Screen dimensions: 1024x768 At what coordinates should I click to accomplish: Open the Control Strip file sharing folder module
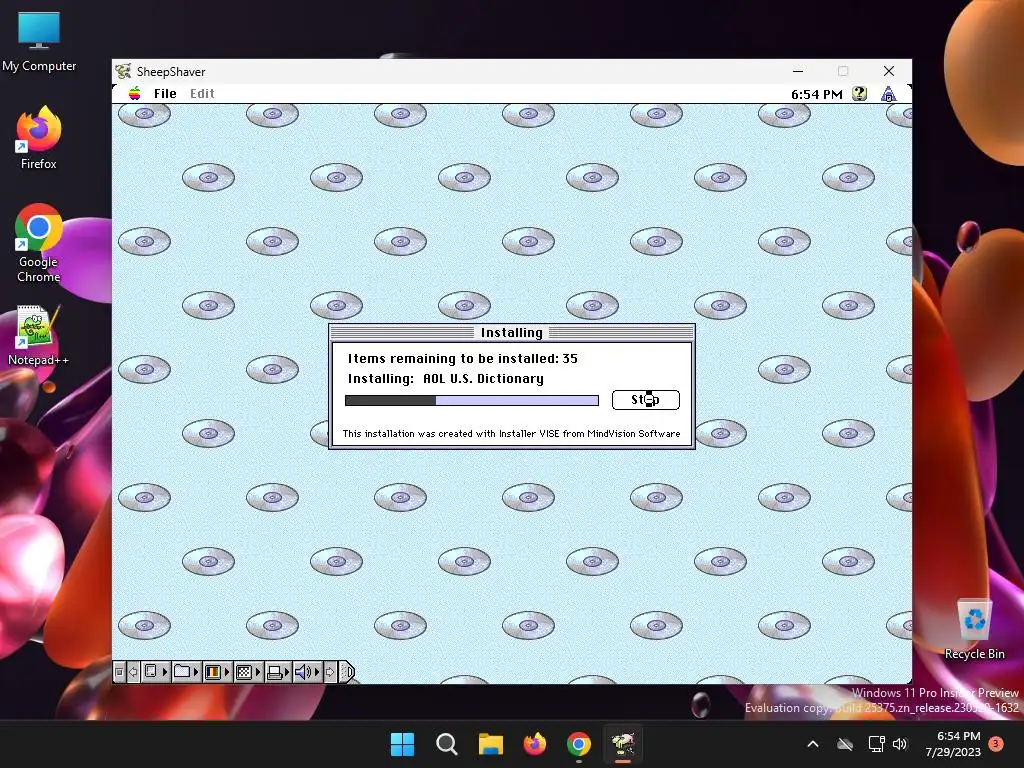pos(182,672)
